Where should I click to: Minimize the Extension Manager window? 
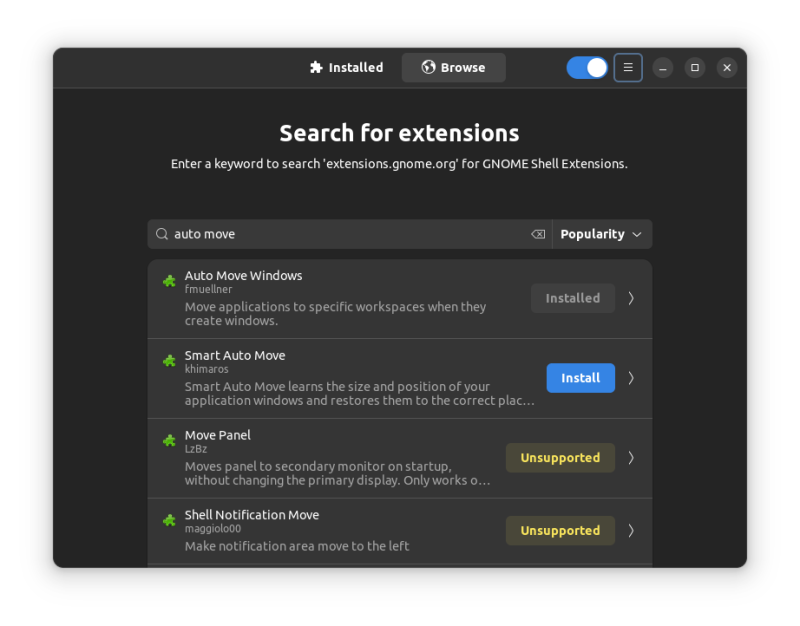663,67
